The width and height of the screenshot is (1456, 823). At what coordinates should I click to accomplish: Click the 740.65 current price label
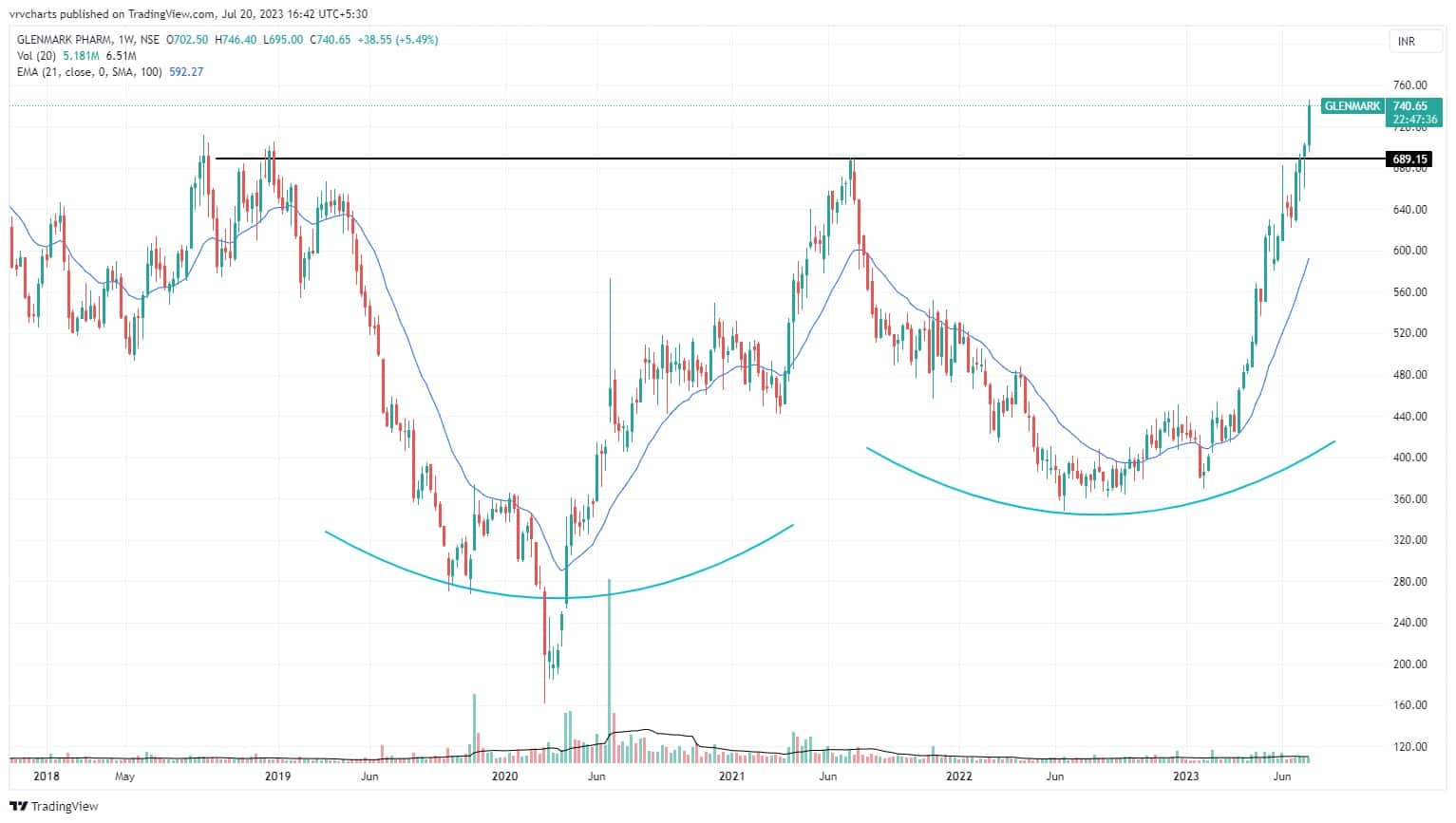[x=1409, y=106]
